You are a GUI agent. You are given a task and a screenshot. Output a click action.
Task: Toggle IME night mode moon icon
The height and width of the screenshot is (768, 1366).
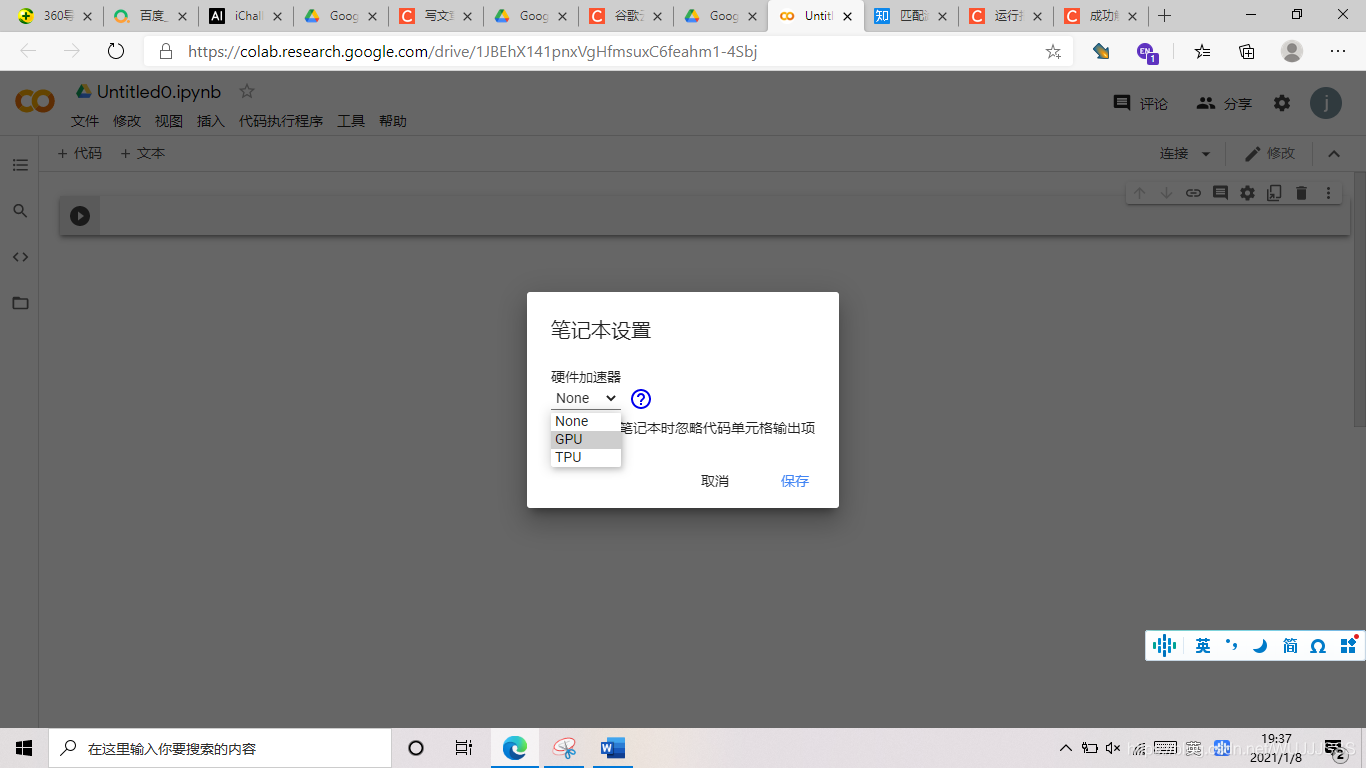click(x=1260, y=646)
